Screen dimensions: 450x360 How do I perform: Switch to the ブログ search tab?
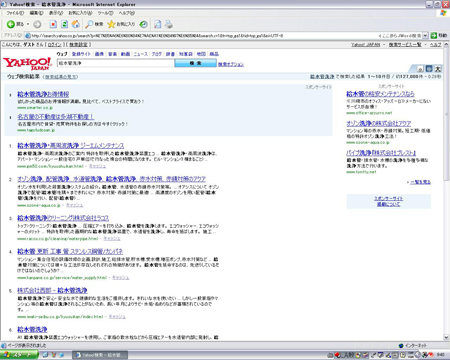(x=157, y=54)
